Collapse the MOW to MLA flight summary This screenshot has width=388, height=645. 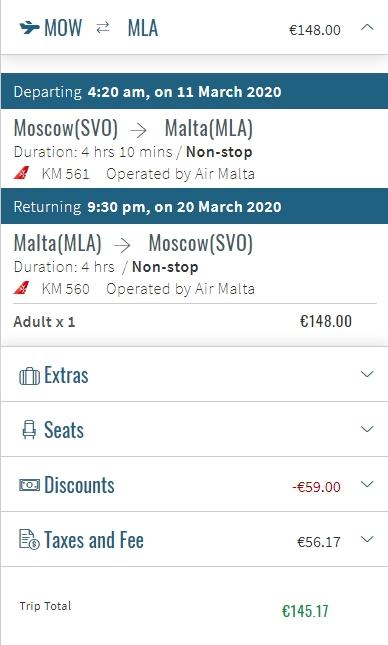[x=367, y=28]
